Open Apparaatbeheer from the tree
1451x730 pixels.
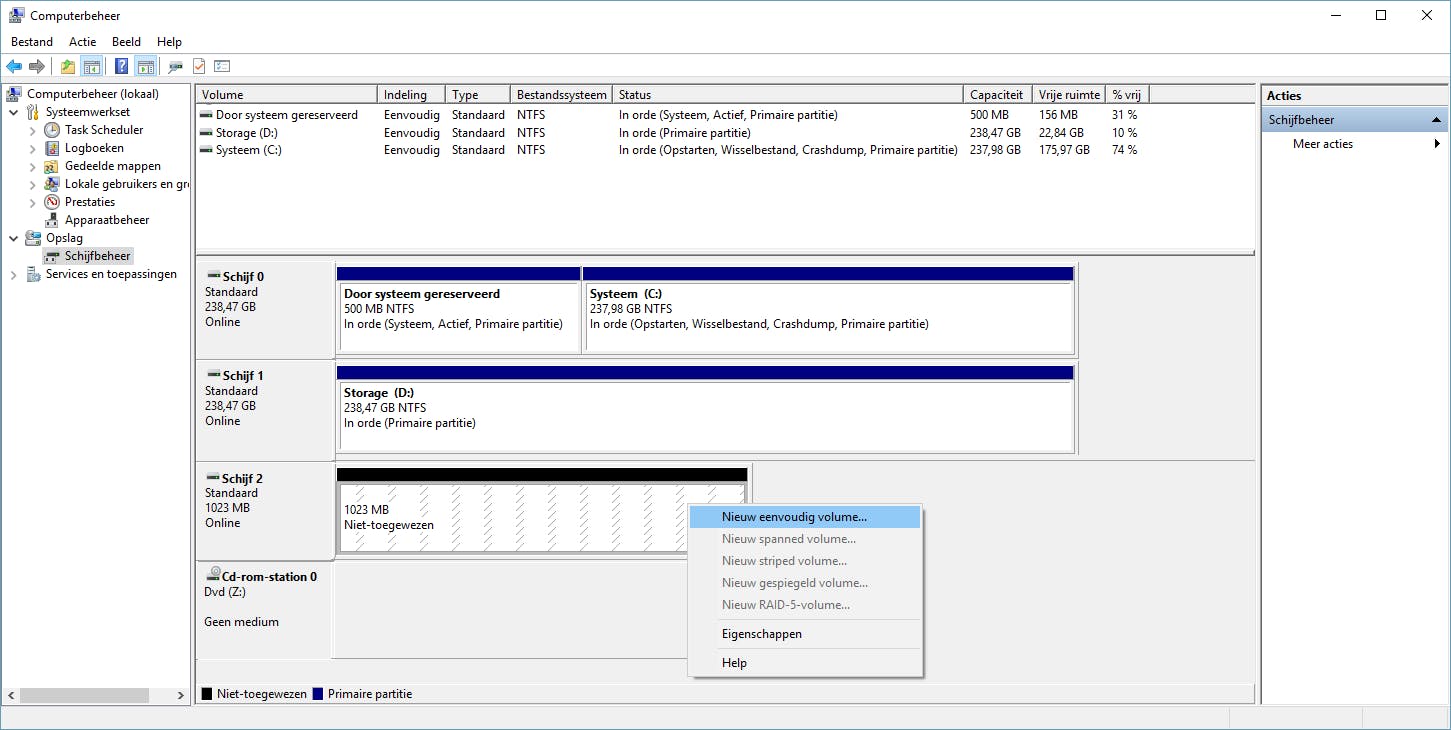(106, 220)
